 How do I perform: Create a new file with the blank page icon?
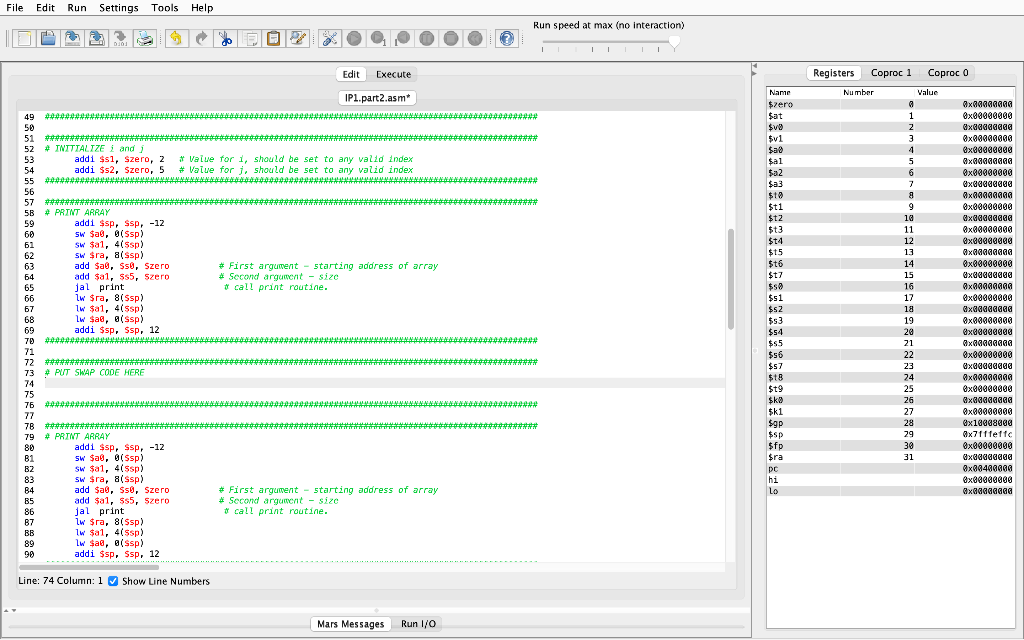coord(24,38)
